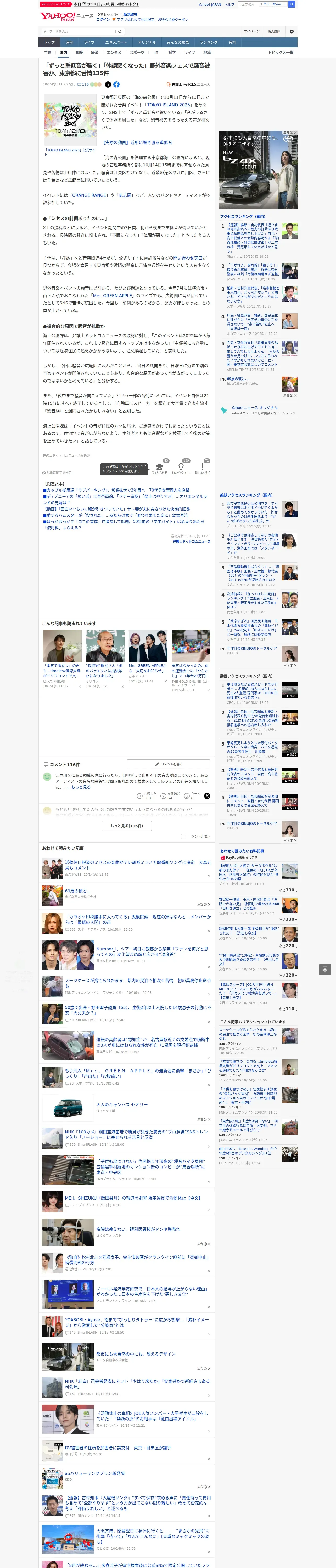Open the ログイン link
This screenshot has width=336, height=1568.
103,20
